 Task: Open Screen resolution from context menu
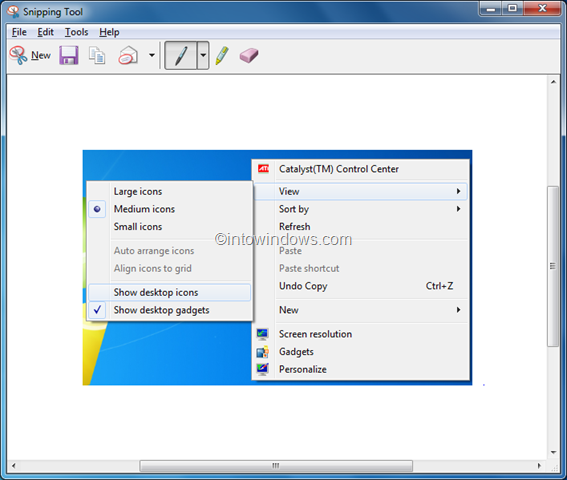(361, 334)
